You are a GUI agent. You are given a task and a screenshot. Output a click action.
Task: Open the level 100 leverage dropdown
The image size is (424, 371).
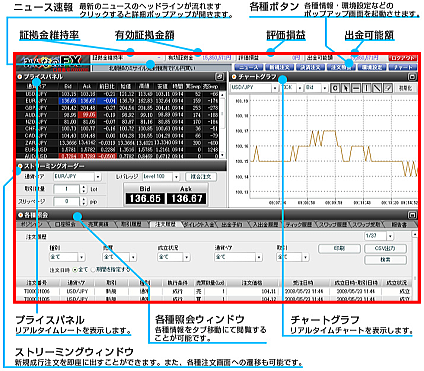[176, 177]
